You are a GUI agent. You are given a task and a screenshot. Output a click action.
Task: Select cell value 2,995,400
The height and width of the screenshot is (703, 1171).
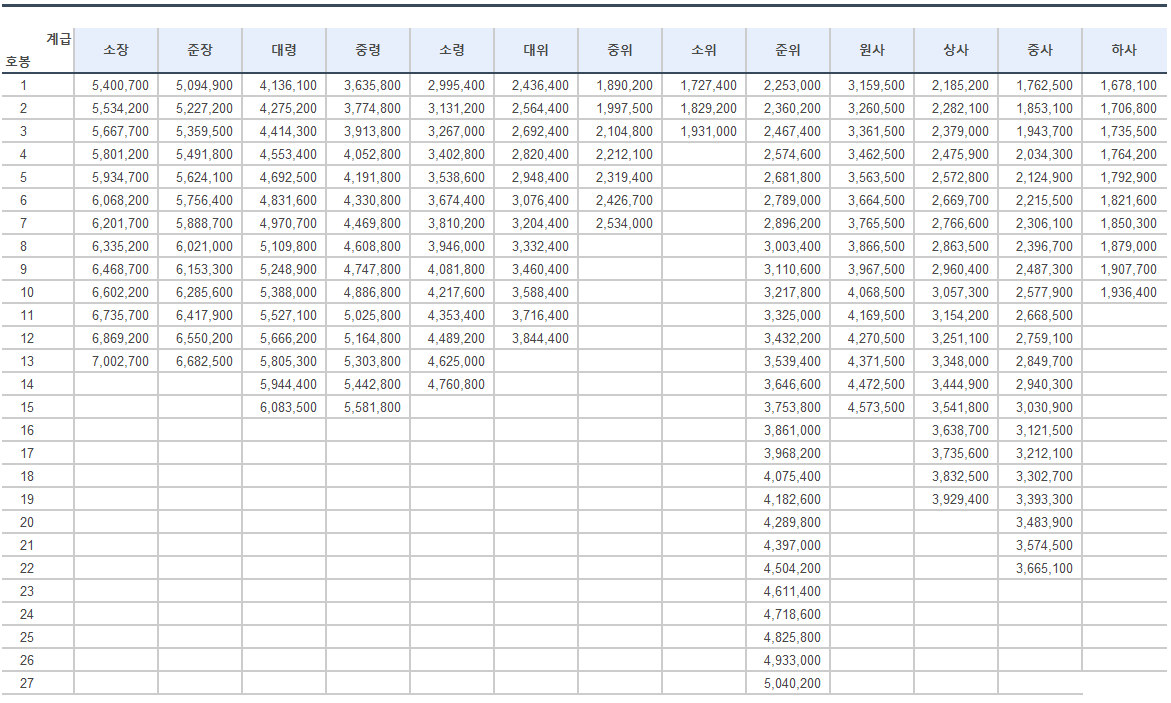coord(456,86)
